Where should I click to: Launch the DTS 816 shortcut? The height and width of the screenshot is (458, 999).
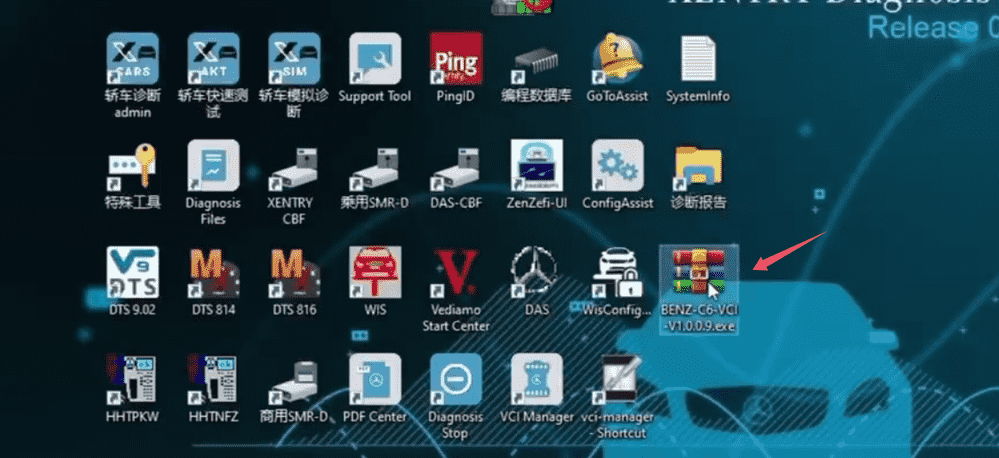point(294,272)
